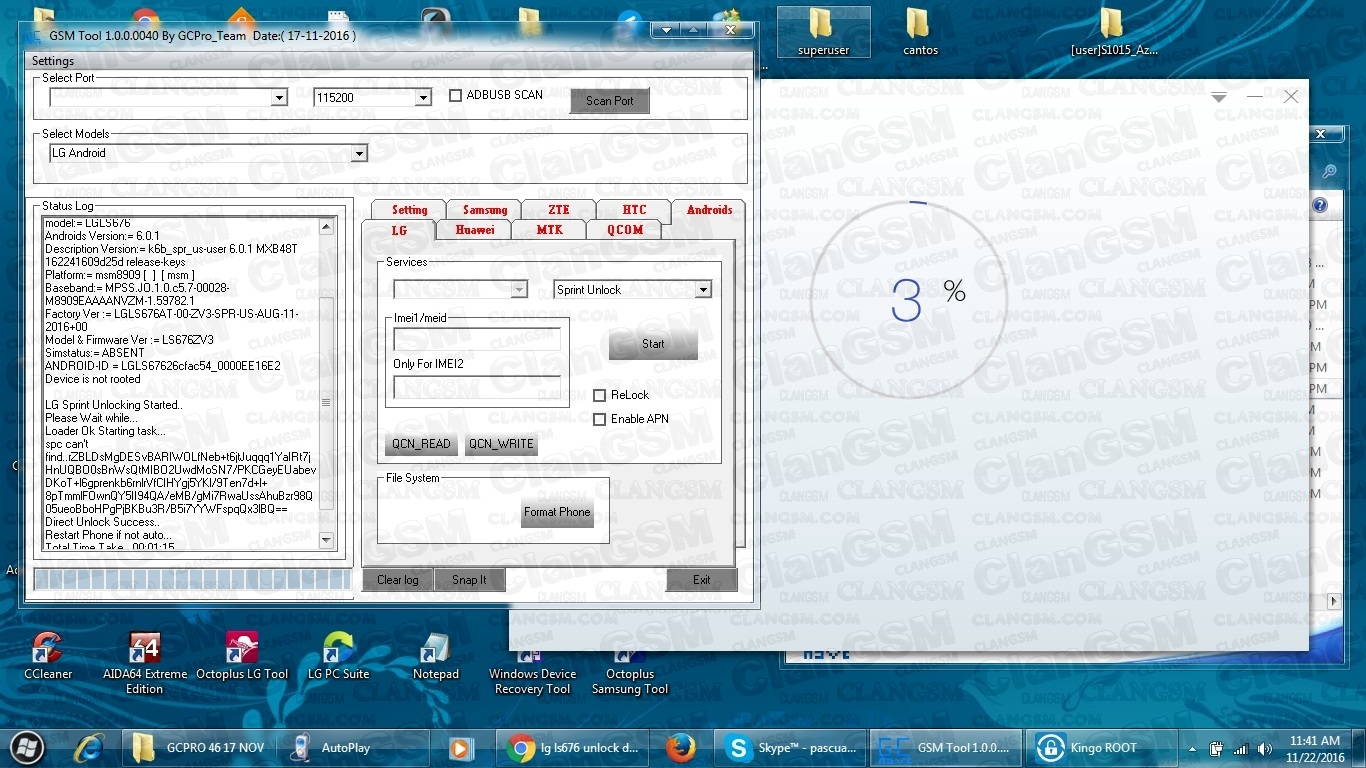Click the GSM Tool progress bar

(192, 580)
